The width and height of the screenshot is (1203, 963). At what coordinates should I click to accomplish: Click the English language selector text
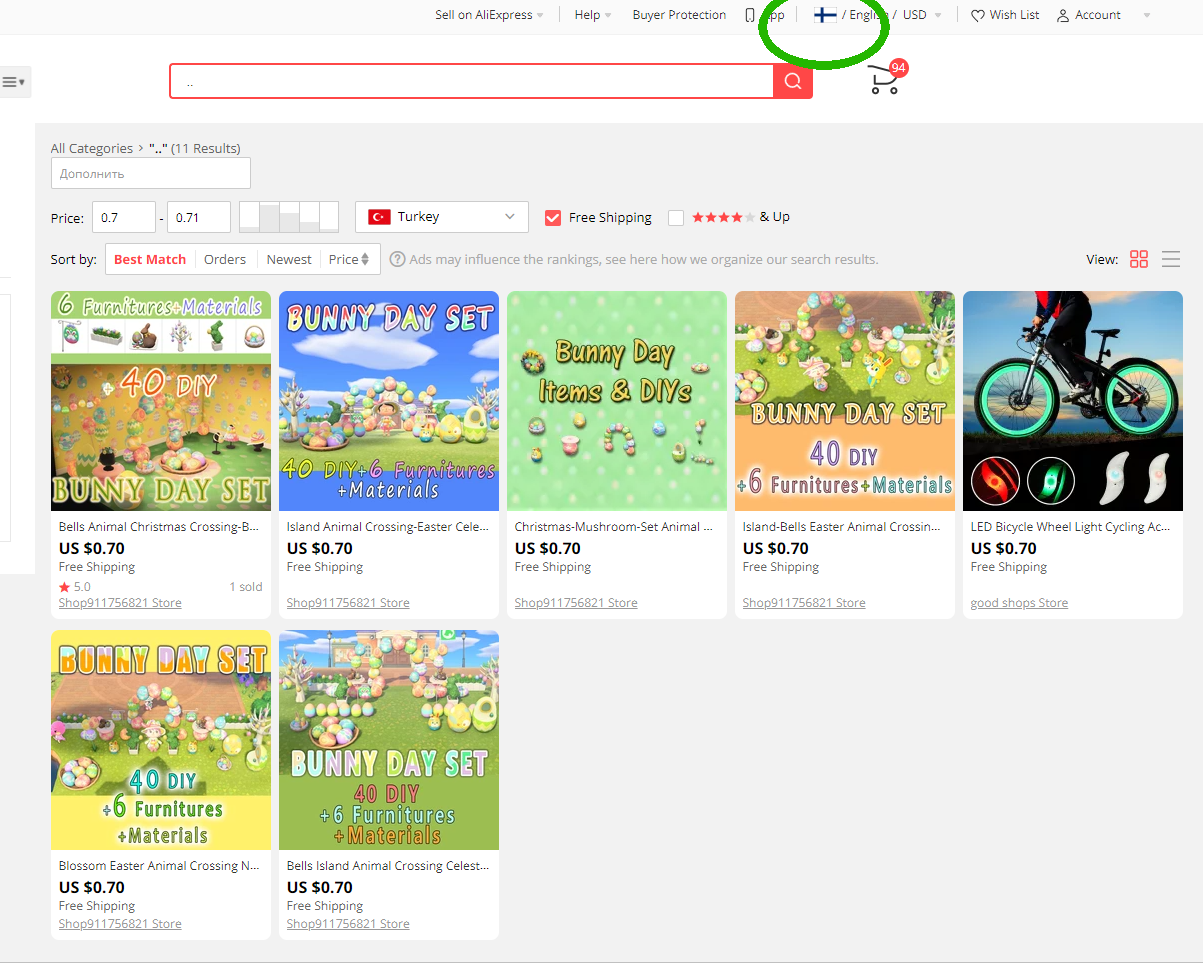coord(868,15)
